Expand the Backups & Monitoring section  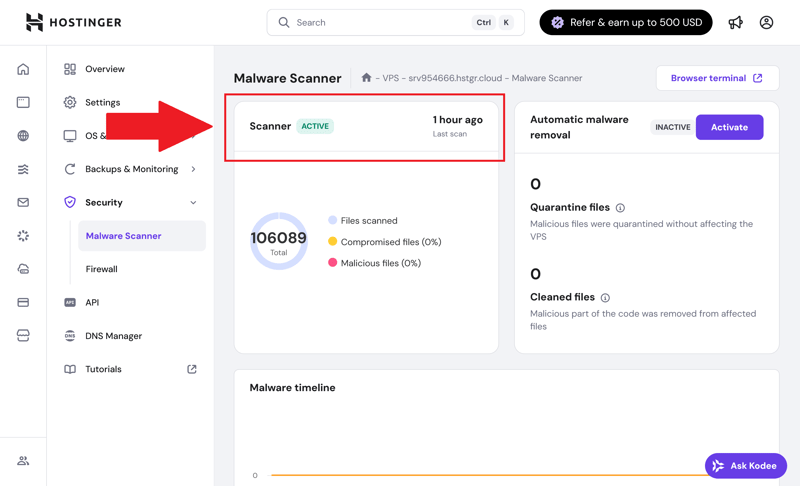point(193,169)
